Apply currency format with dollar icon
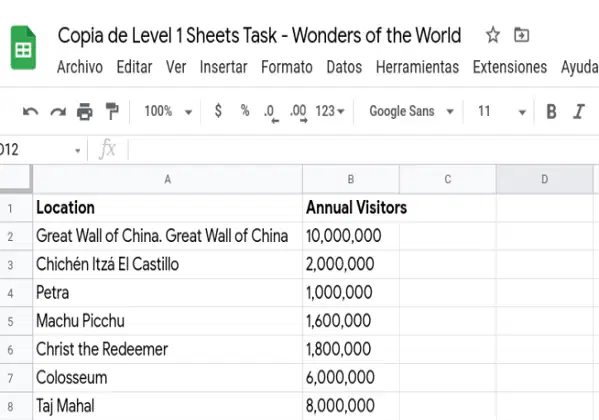Screen dimensions: 599x420 pyautogui.click(x=218, y=111)
